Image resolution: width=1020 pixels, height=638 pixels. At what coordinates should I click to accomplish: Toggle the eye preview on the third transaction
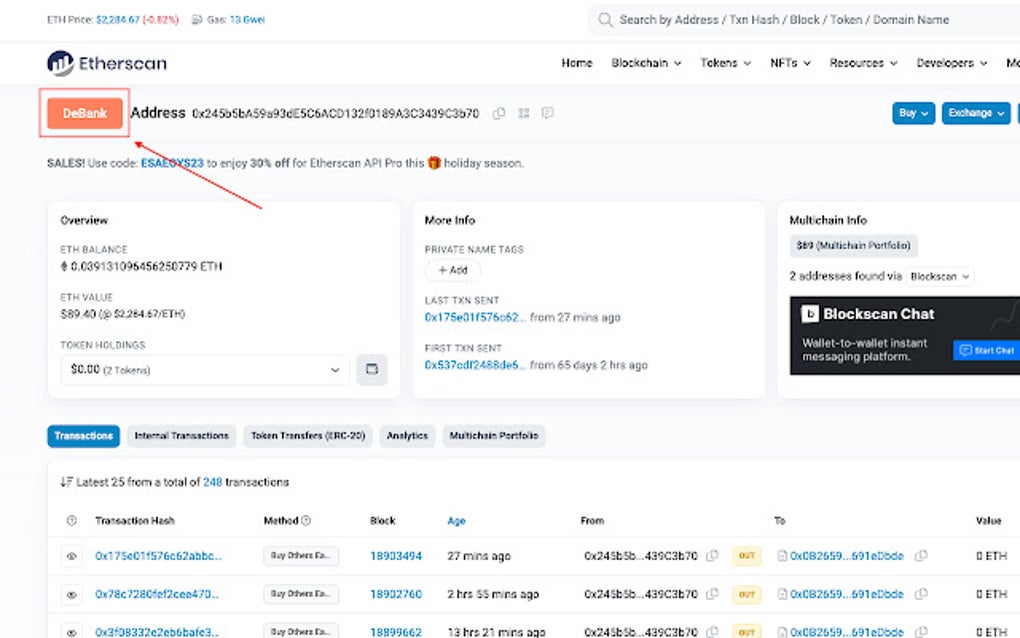(71, 631)
